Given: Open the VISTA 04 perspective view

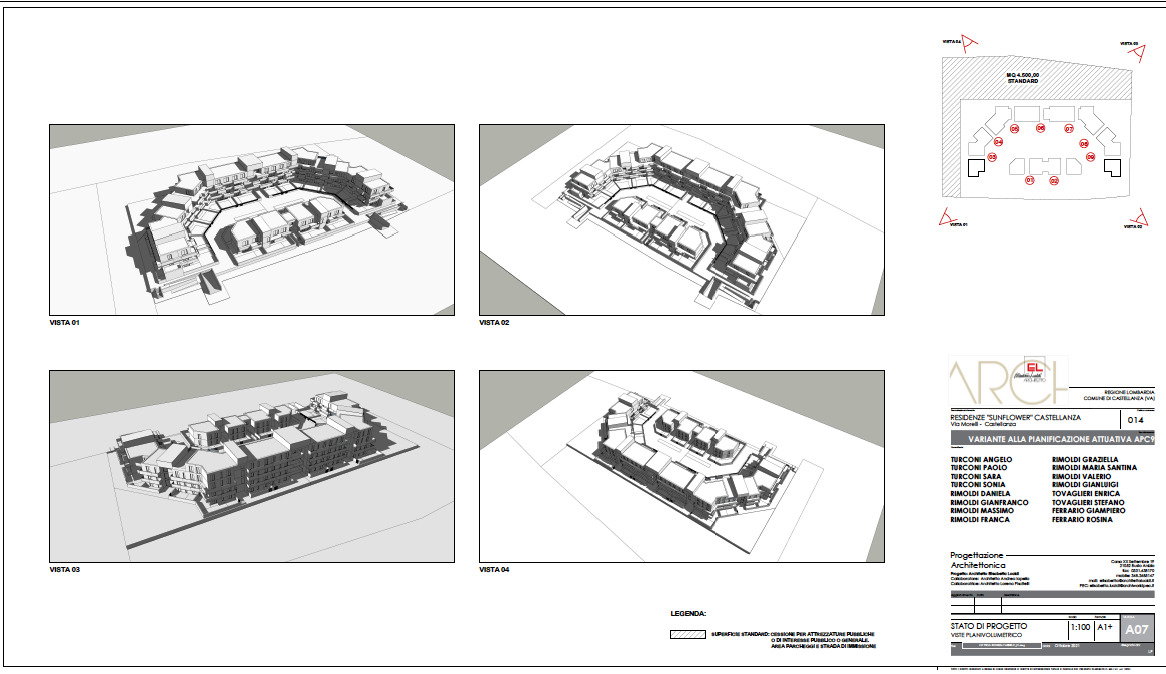Looking at the screenshot, I should point(681,466).
